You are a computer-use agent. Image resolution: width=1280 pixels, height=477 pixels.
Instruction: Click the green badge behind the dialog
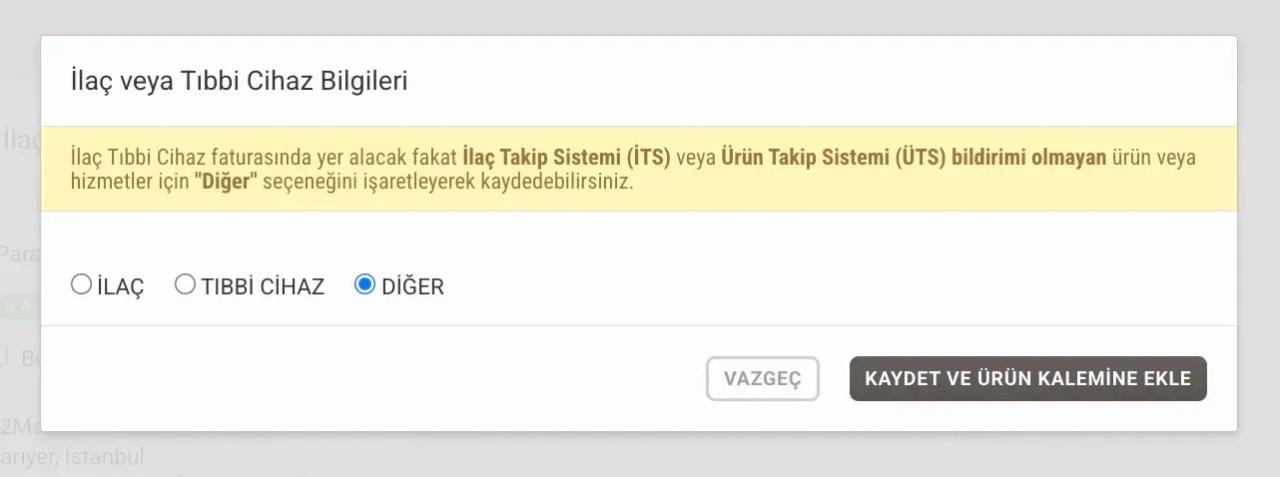[18, 307]
